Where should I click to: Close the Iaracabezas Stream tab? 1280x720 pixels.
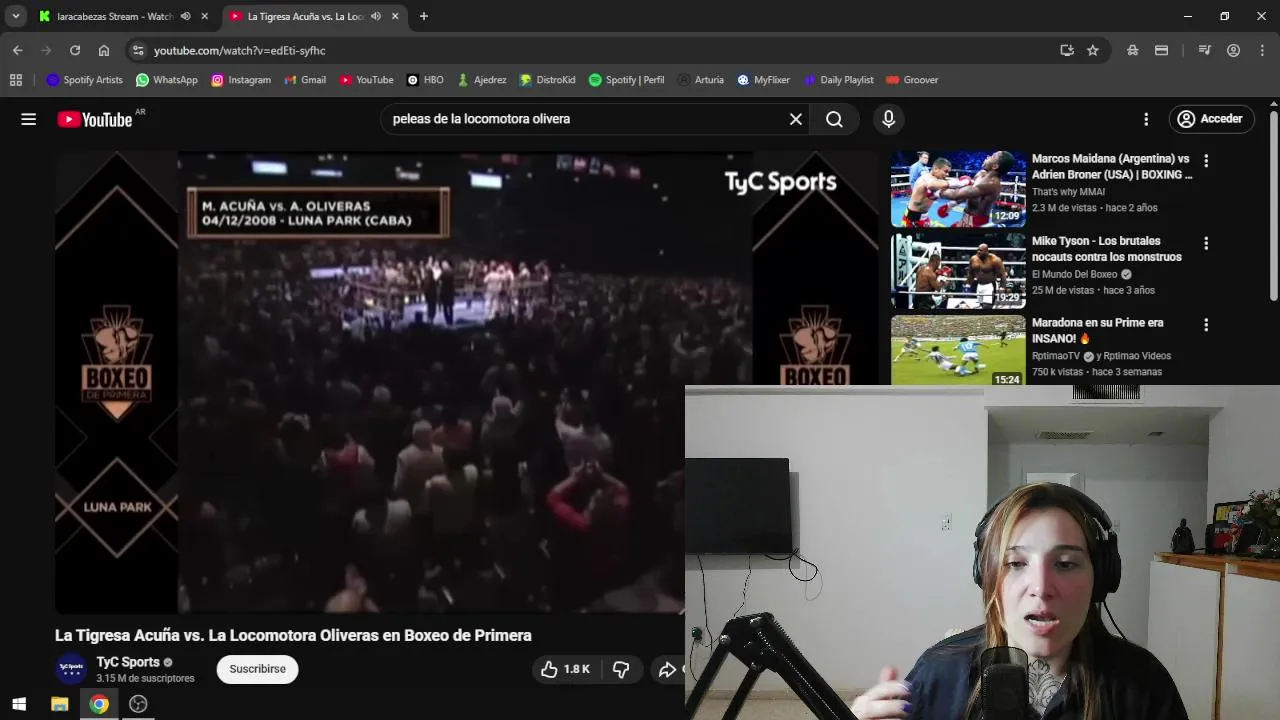point(205,17)
